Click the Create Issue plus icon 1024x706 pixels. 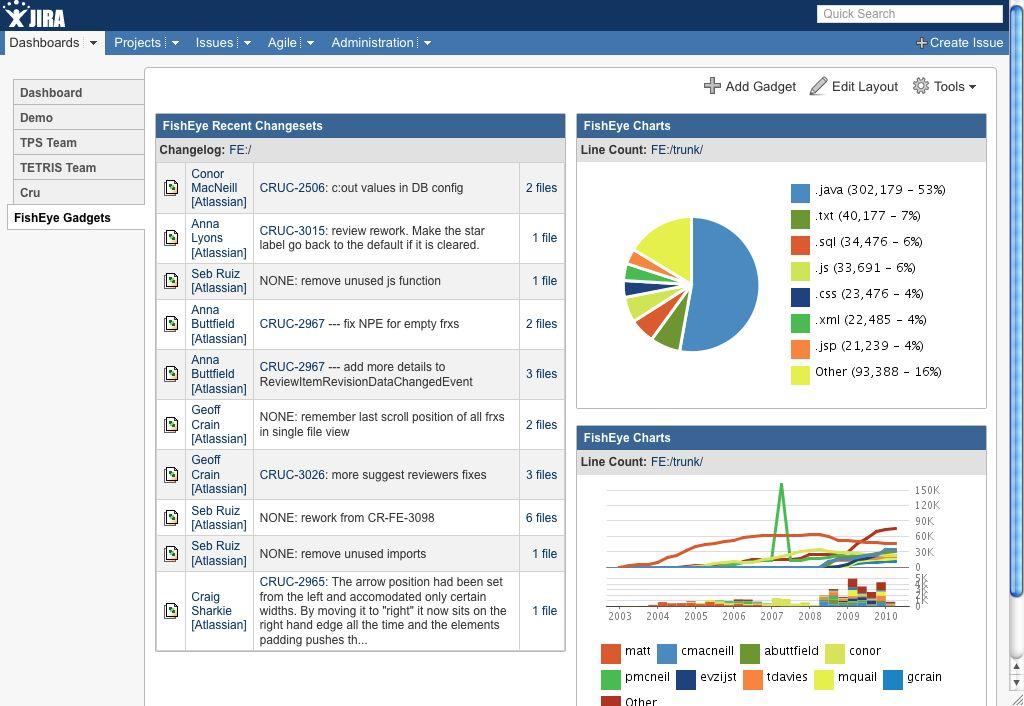(921, 43)
